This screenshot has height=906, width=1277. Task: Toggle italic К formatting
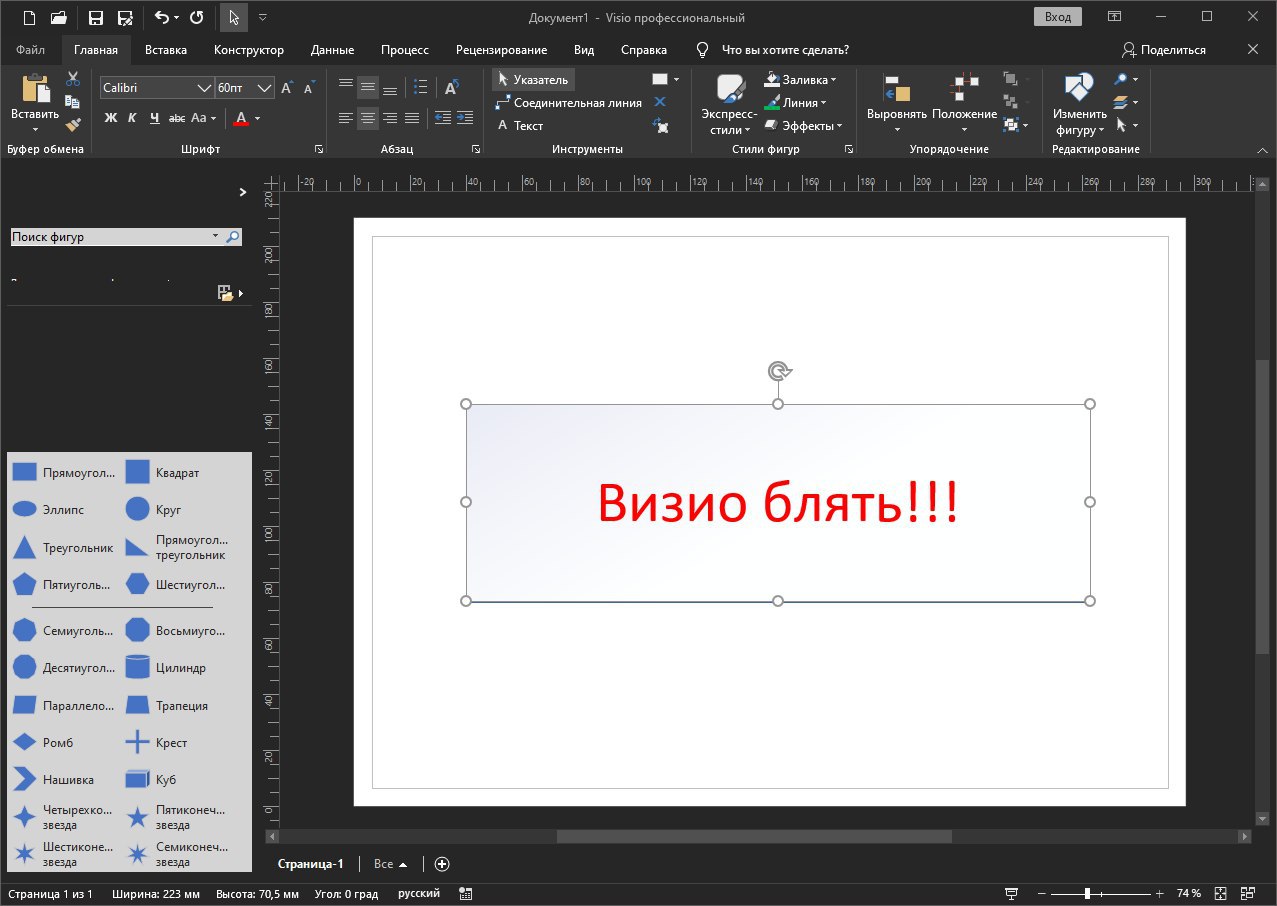point(133,118)
